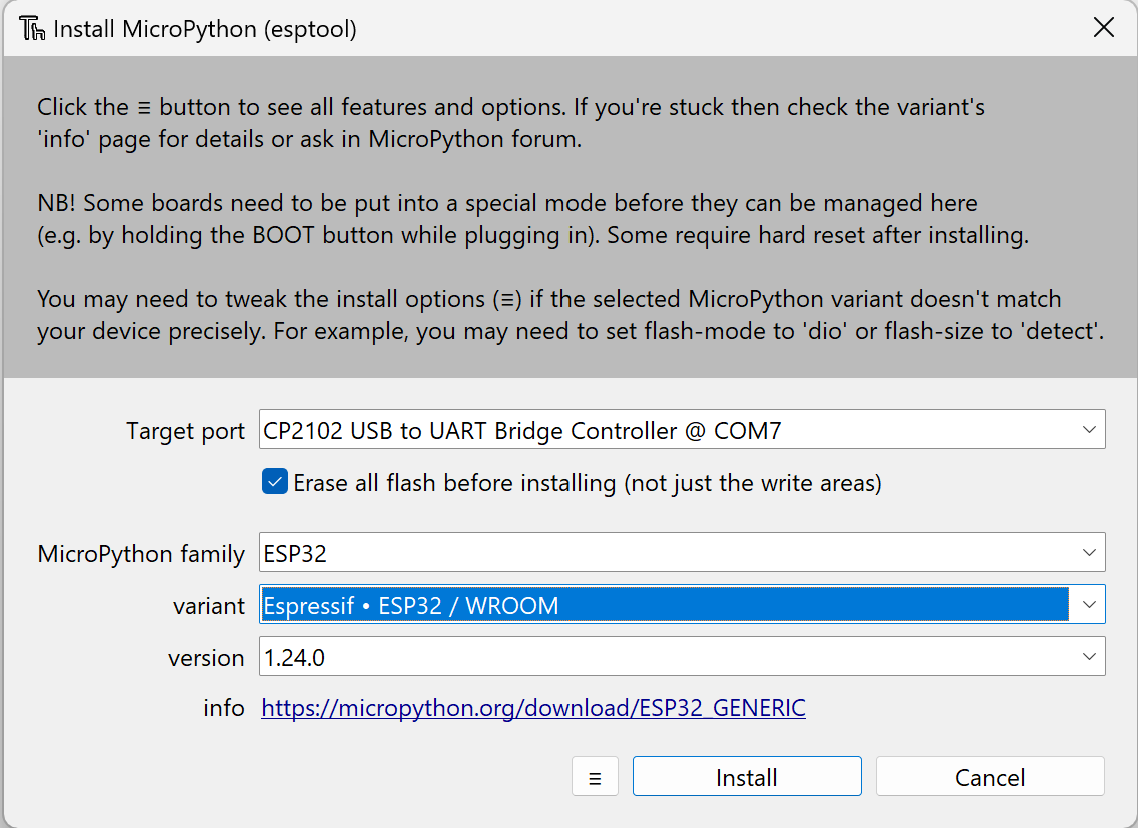The height and width of the screenshot is (828, 1138).
Task: Click the 'variant' label
Action: pyautogui.click(x=209, y=606)
